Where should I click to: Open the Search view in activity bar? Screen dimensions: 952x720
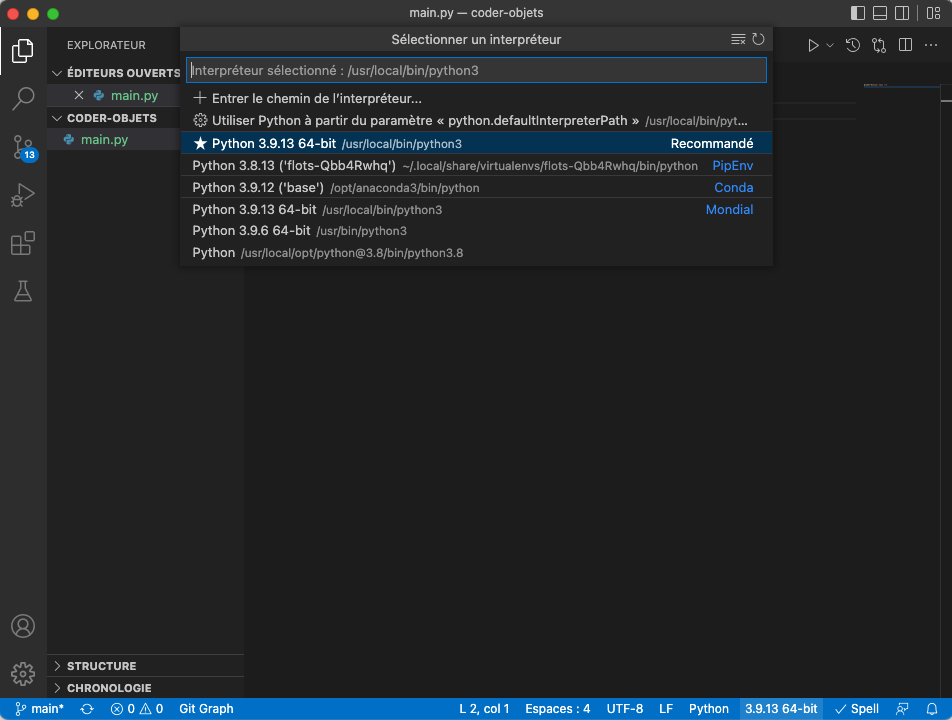click(23, 98)
